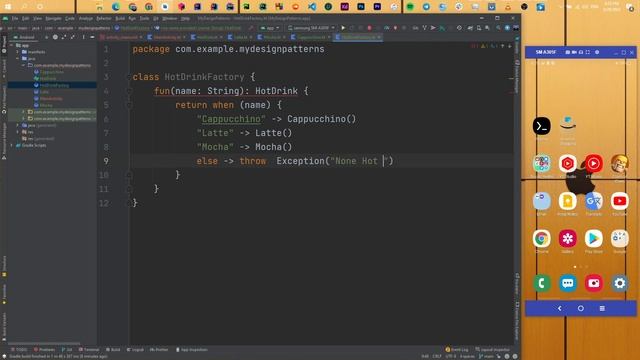Open the Terminal app on phone mirror
This screenshot has width=640, height=360.
coord(542,127)
